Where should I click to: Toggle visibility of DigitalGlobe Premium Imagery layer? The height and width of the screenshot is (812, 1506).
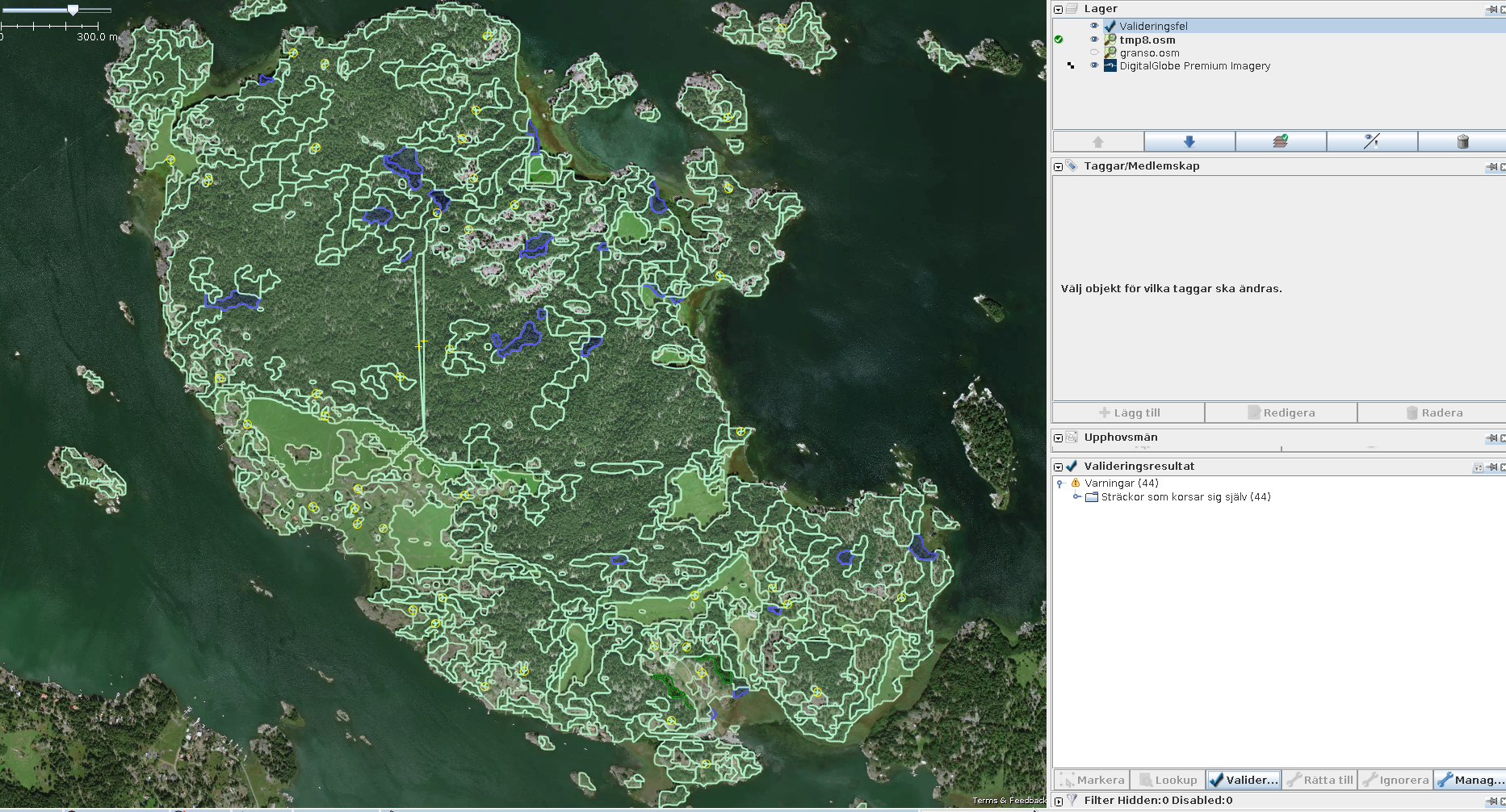[x=1094, y=66]
